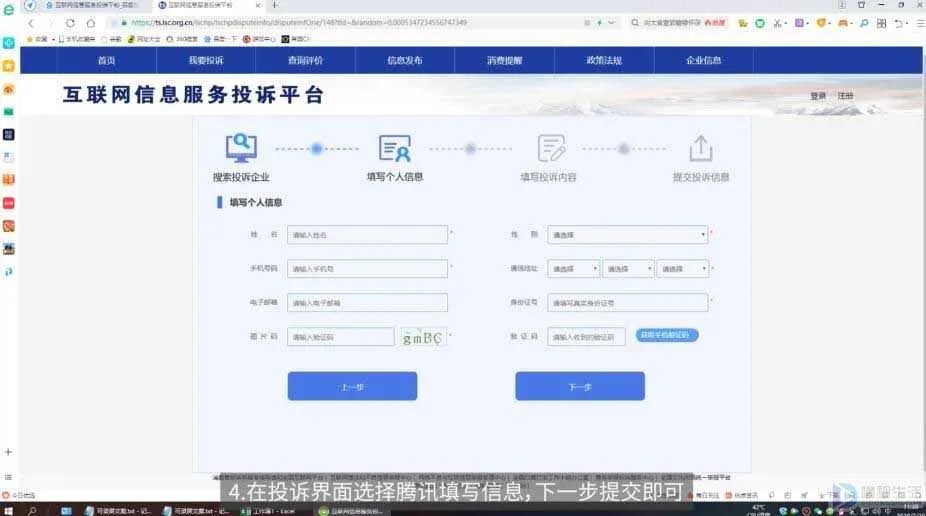This screenshot has height=516, width=926.
Task: Focus the 图片码 captcha input field
Action: coord(341,337)
